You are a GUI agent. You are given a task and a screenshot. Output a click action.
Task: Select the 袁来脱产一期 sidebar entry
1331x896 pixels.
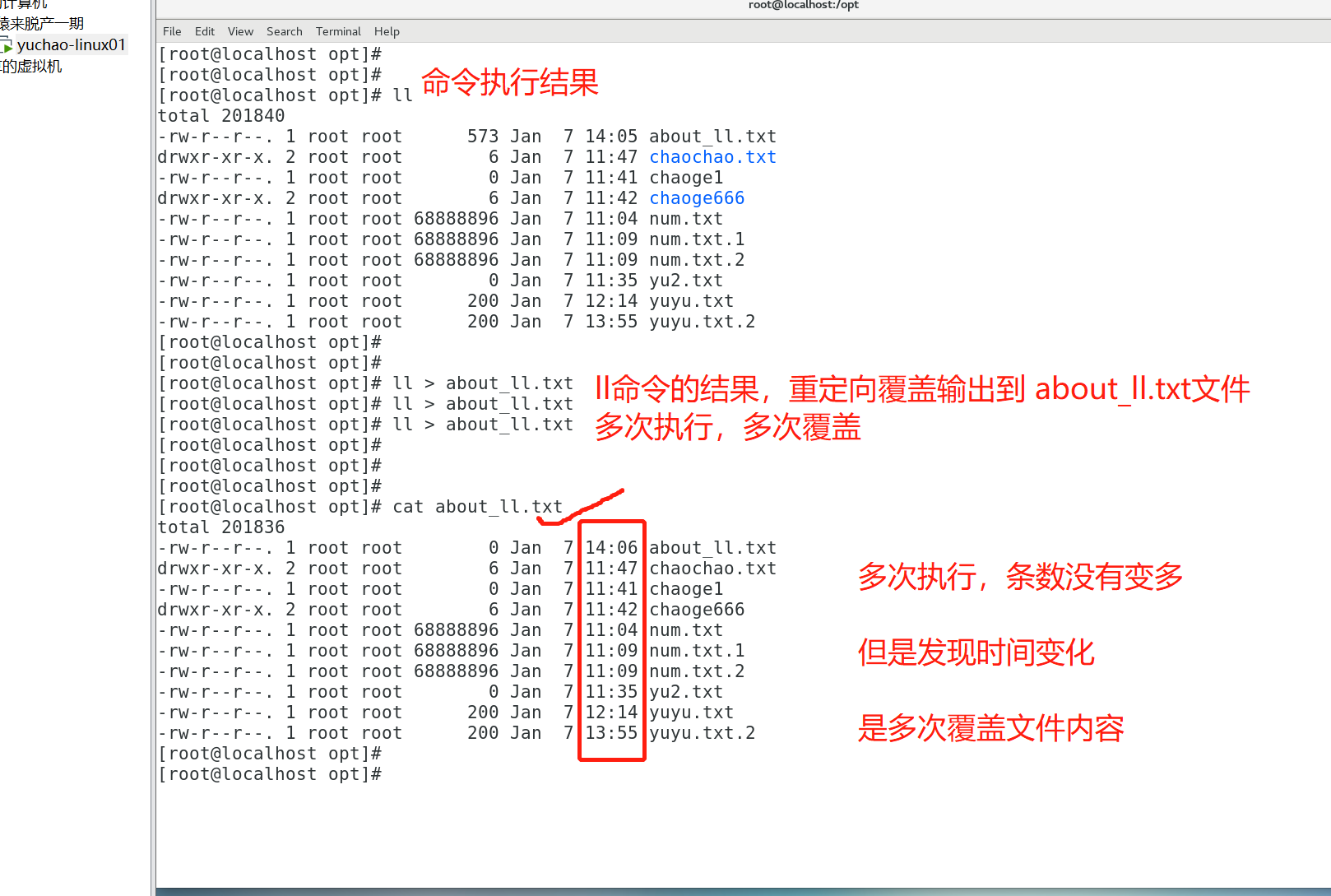tap(43, 24)
